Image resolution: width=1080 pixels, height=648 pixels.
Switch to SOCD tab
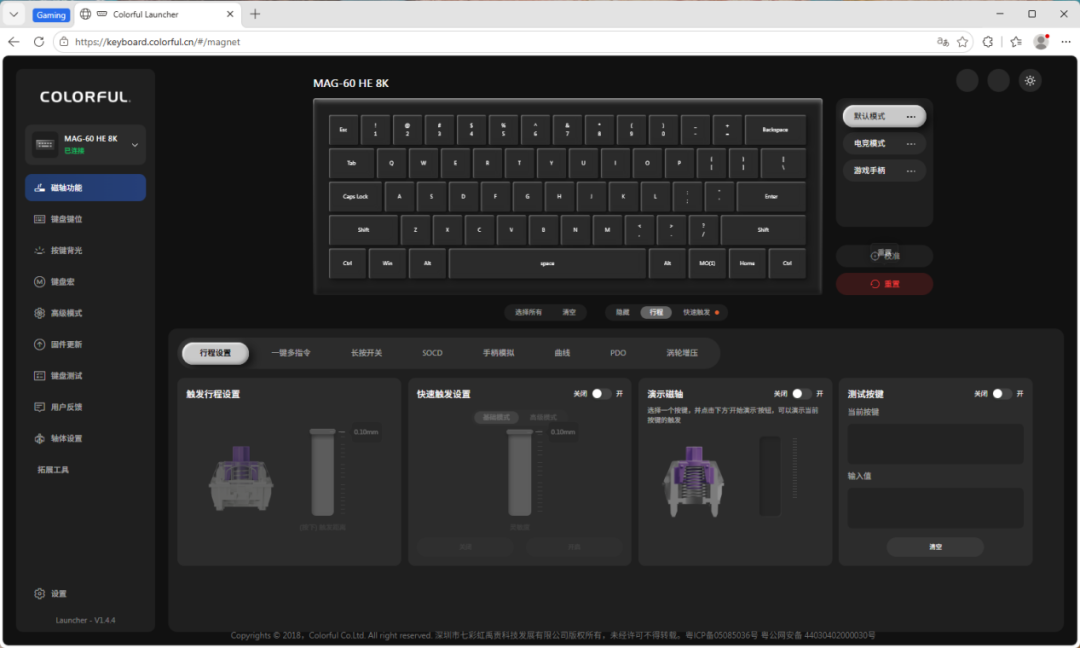433,353
